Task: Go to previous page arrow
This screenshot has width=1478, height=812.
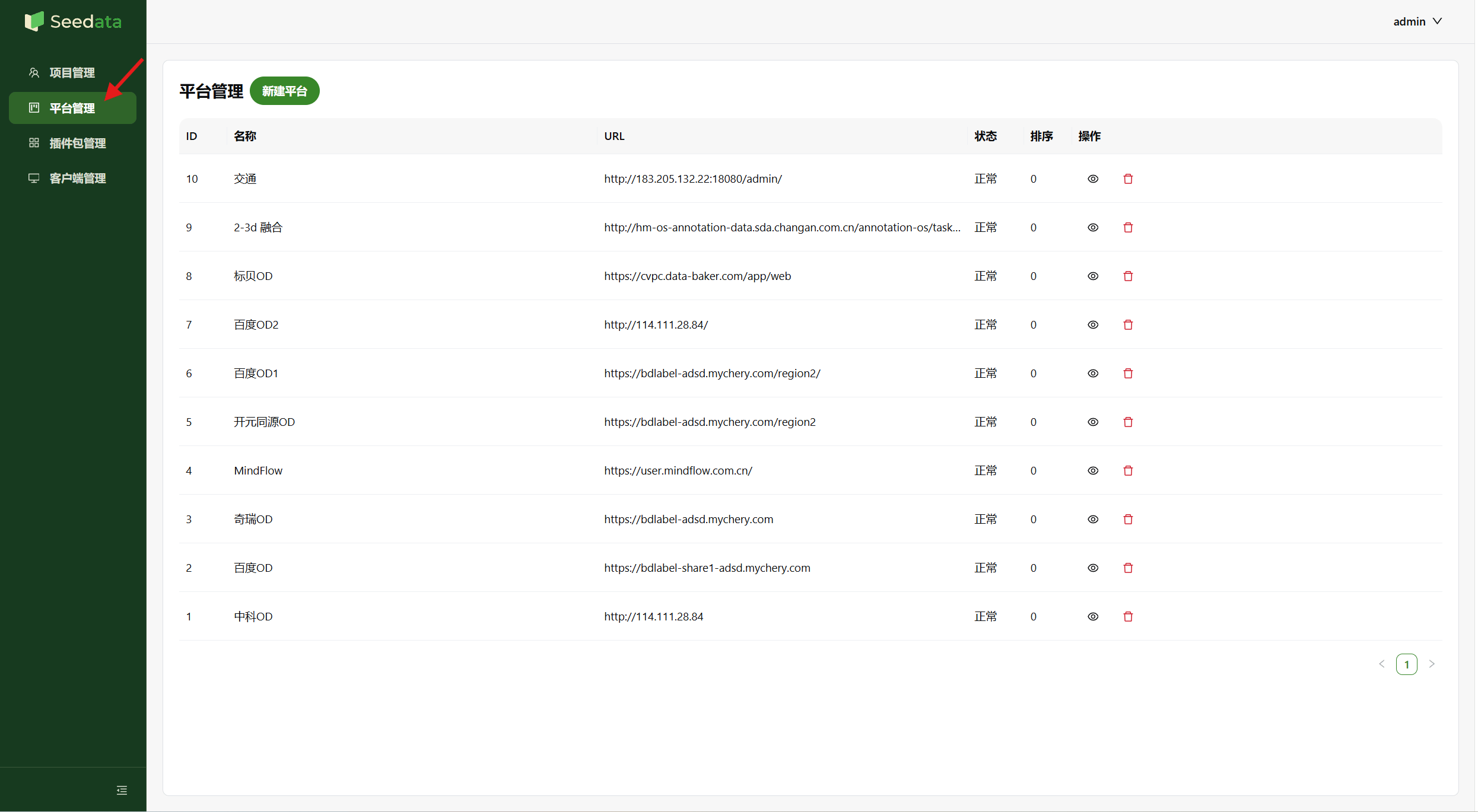Action: coord(1381,664)
